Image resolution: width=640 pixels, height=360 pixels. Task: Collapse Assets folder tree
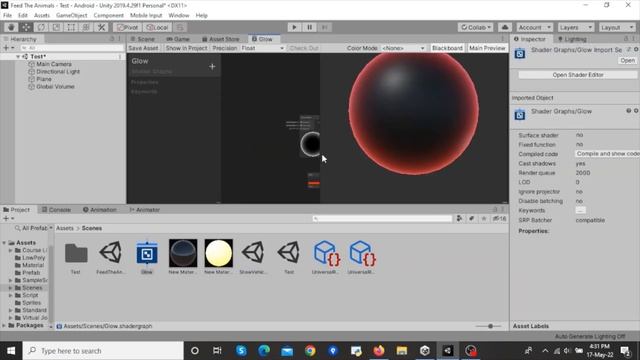[x=4, y=242]
